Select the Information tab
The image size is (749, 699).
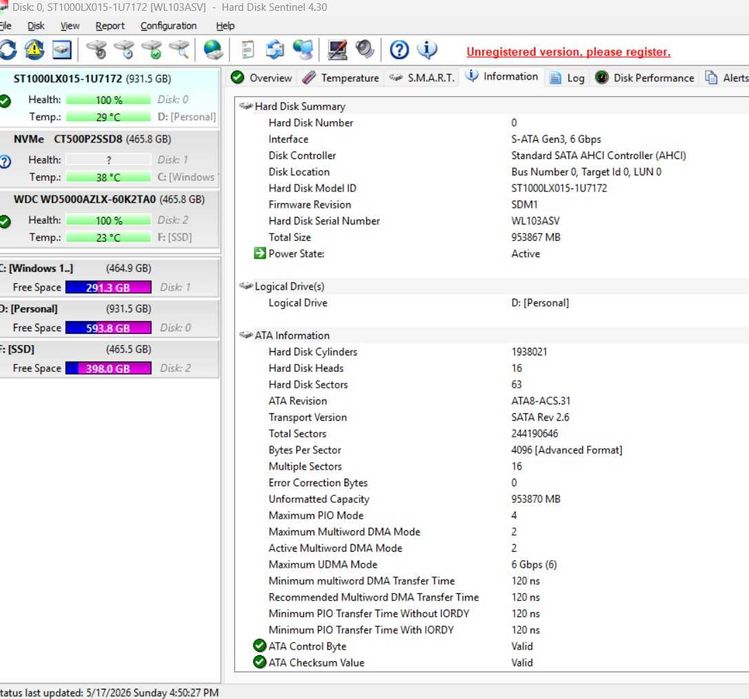502,76
